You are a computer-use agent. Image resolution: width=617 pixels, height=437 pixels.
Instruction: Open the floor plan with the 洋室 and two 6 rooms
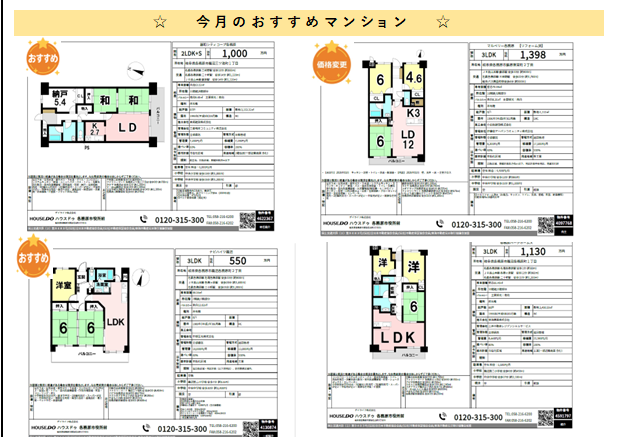[x=91, y=314]
